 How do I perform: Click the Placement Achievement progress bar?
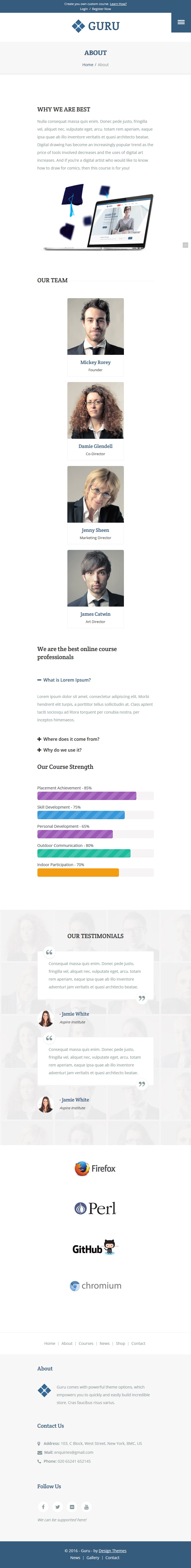tap(95, 796)
